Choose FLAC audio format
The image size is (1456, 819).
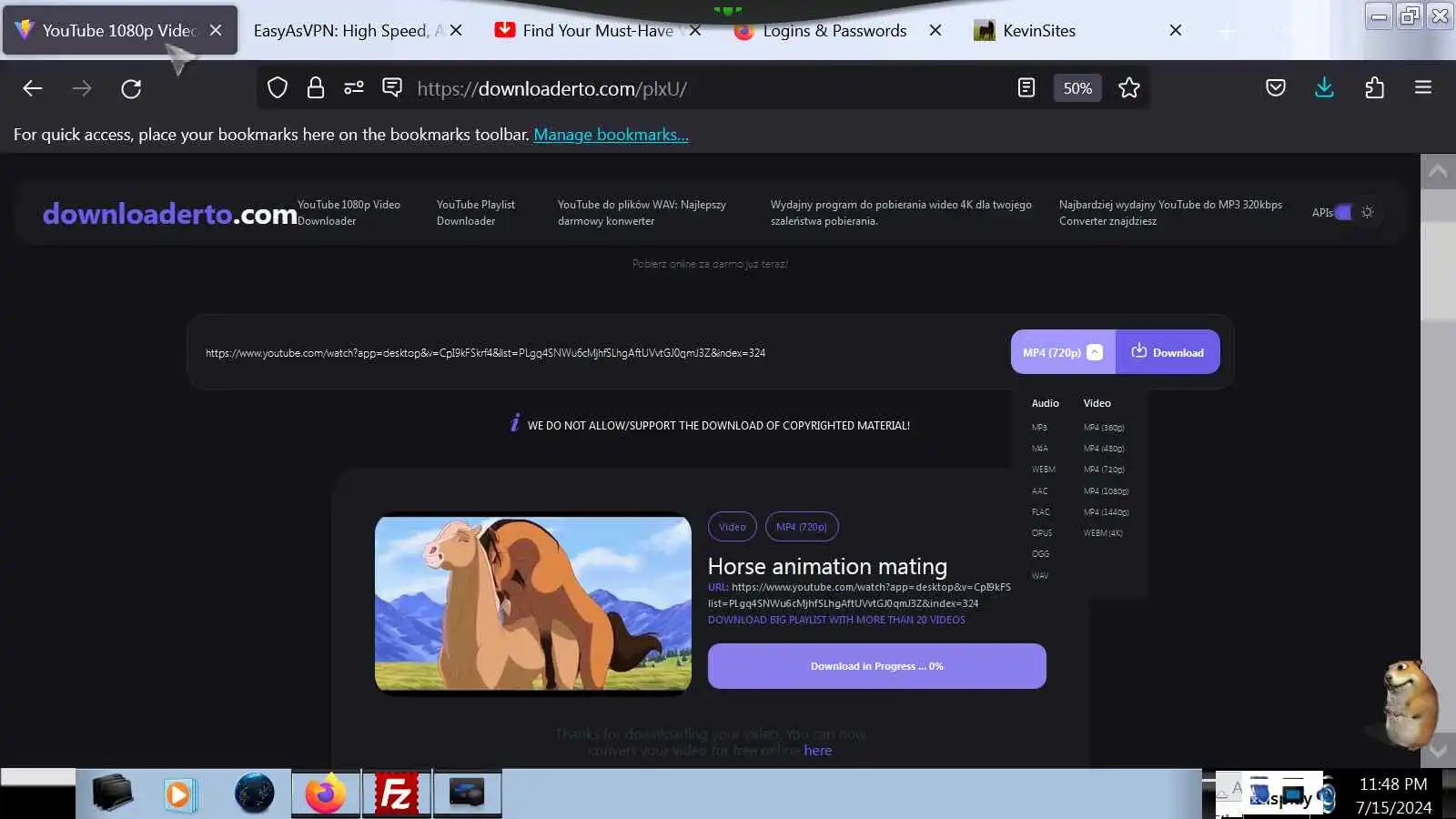click(1041, 512)
